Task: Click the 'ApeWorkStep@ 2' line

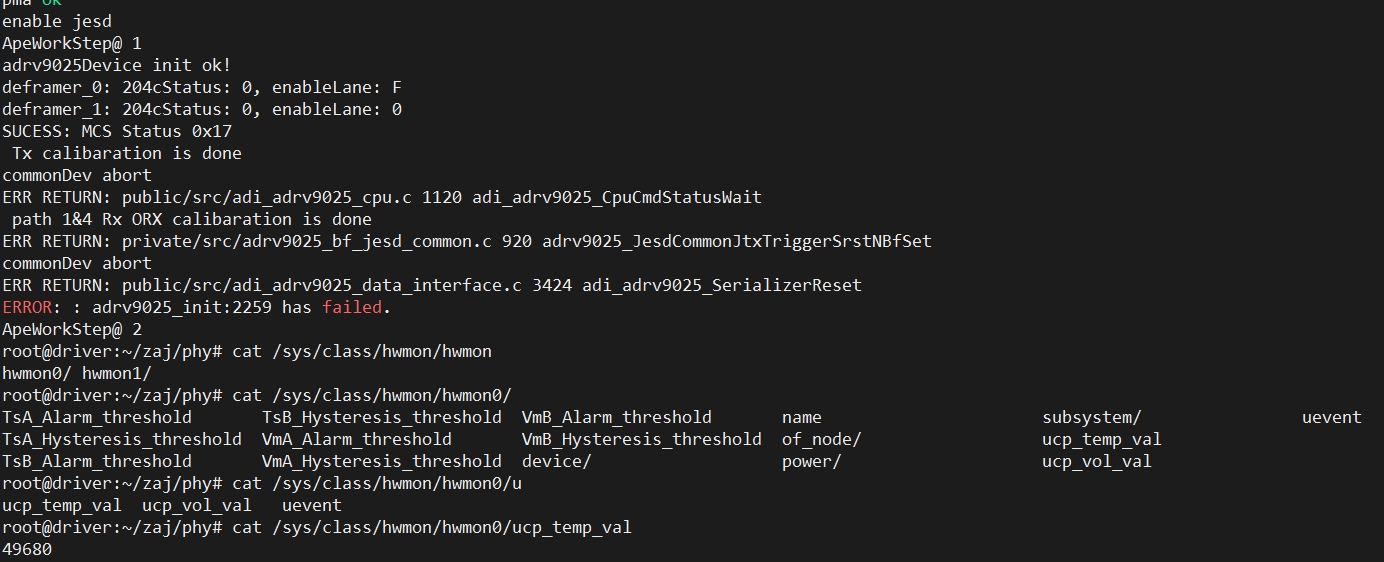Action: point(72,329)
